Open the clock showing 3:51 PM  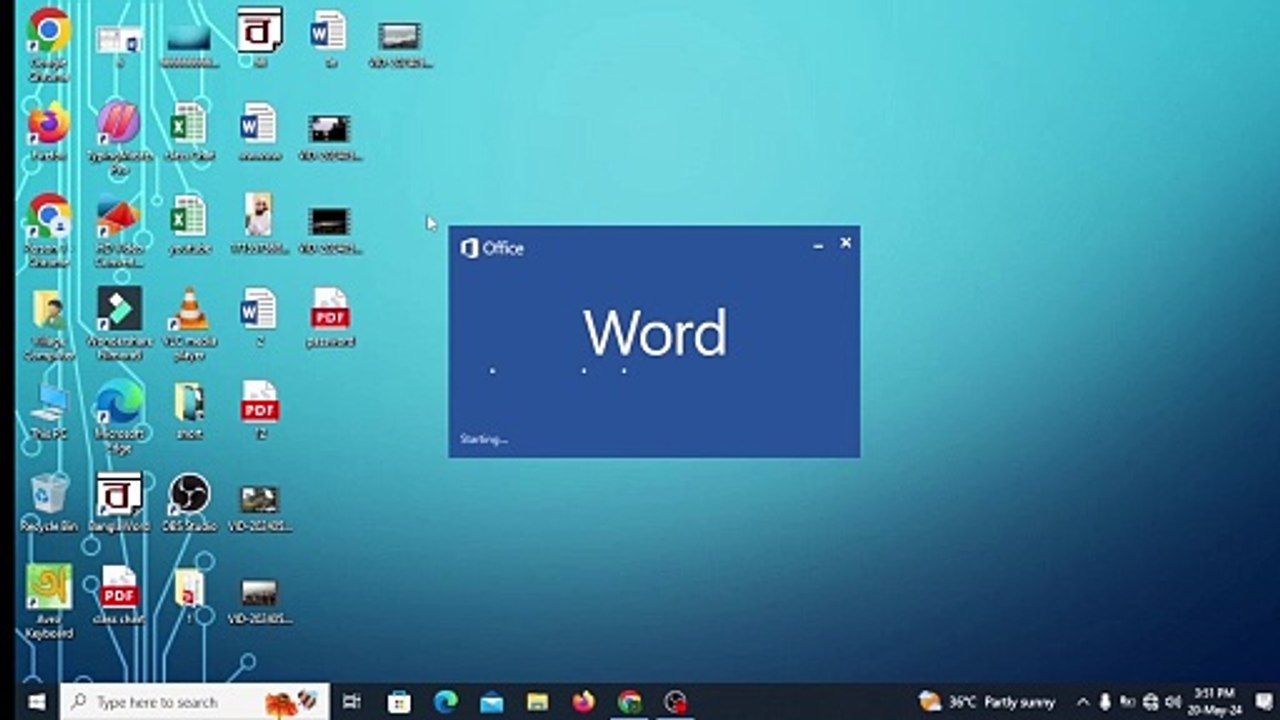[x=1214, y=701]
